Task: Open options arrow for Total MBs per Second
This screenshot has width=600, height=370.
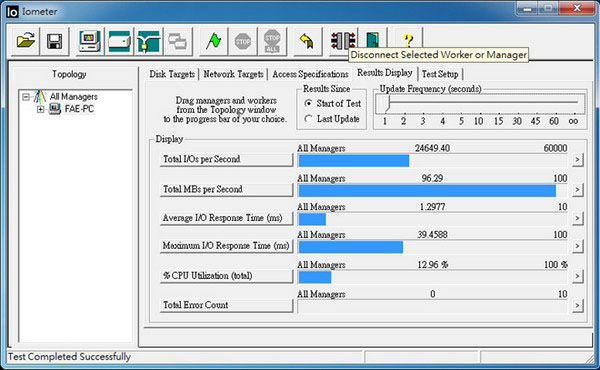Action: click(x=577, y=190)
